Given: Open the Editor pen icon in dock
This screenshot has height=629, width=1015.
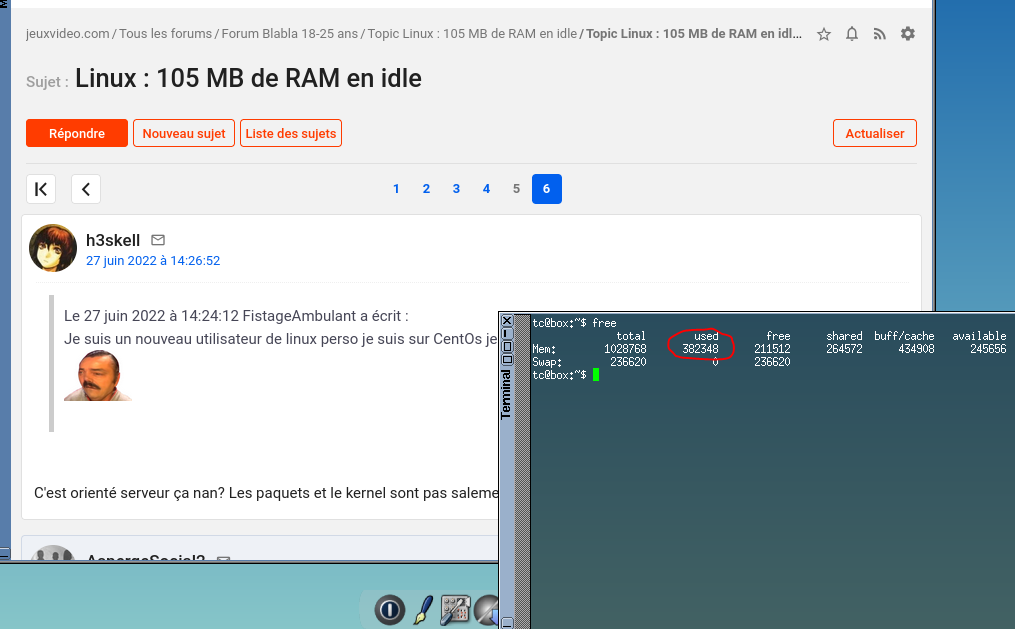Looking at the screenshot, I should pos(423,609).
